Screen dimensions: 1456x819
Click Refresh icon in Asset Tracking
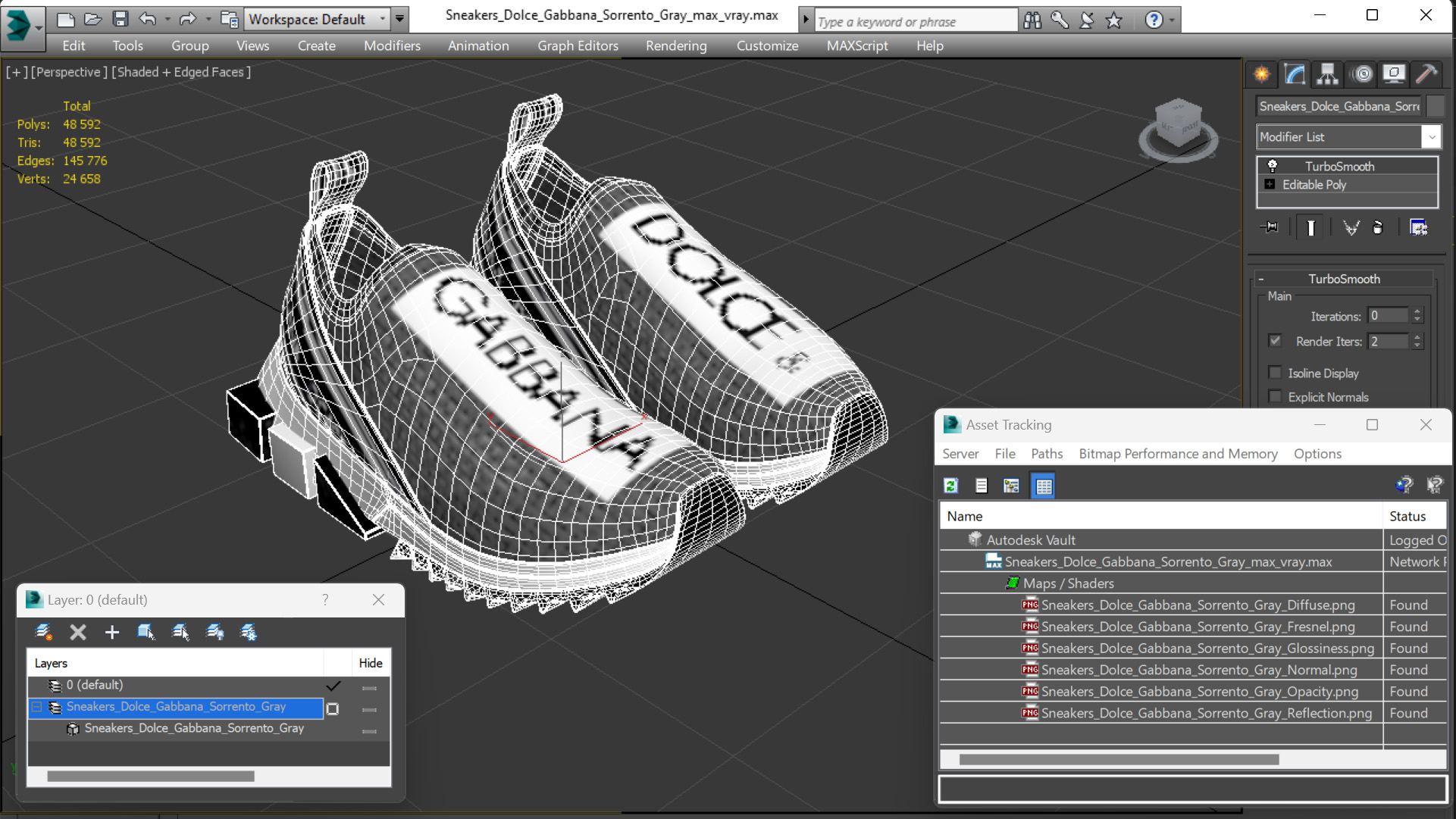(950, 486)
